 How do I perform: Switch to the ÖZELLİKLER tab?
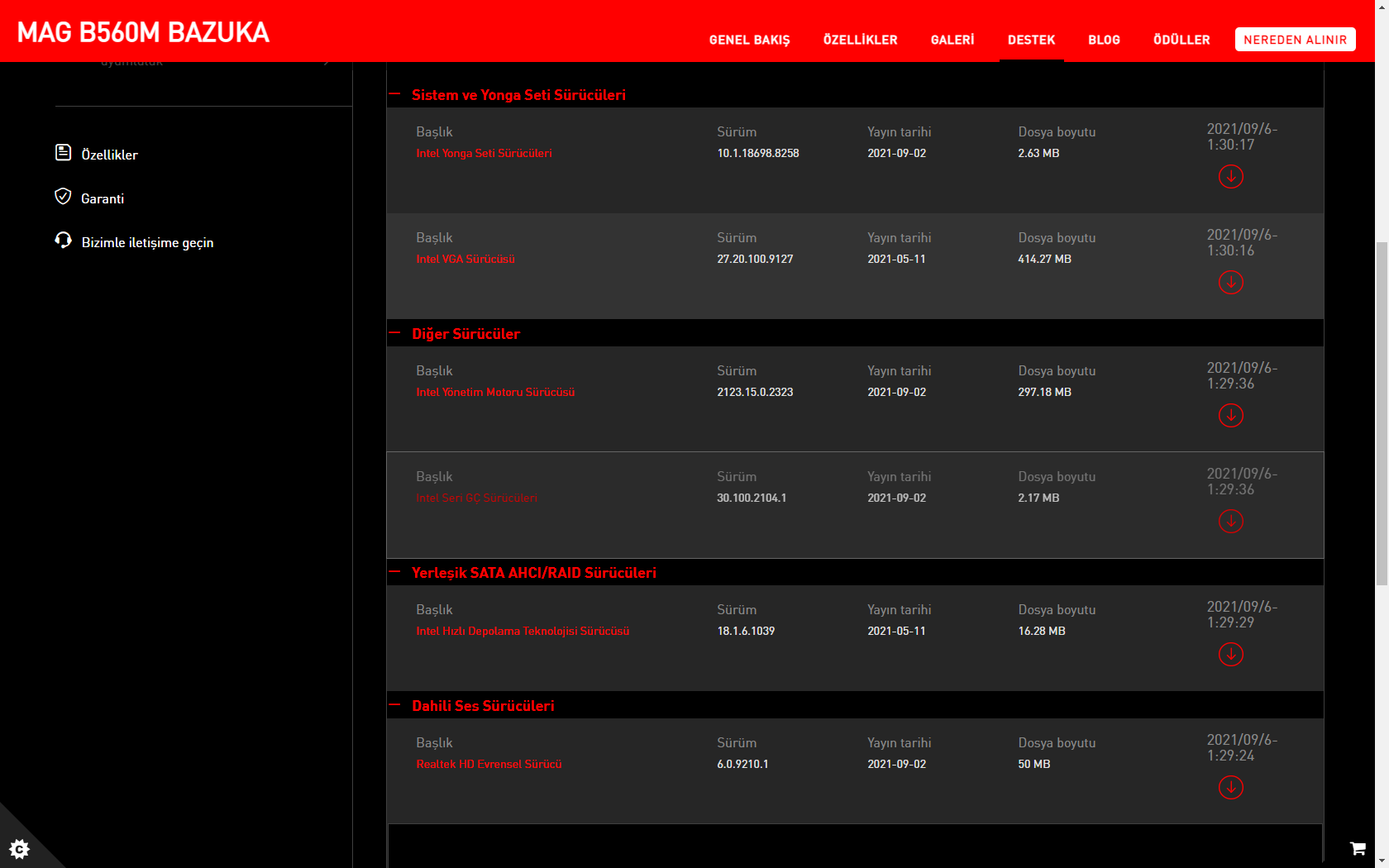[860, 40]
